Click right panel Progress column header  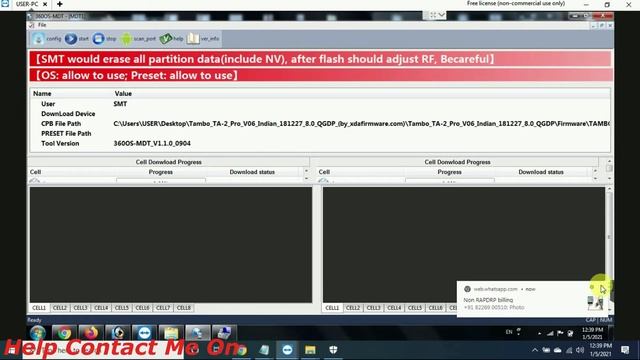pyautogui.click(x=449, y=172)
